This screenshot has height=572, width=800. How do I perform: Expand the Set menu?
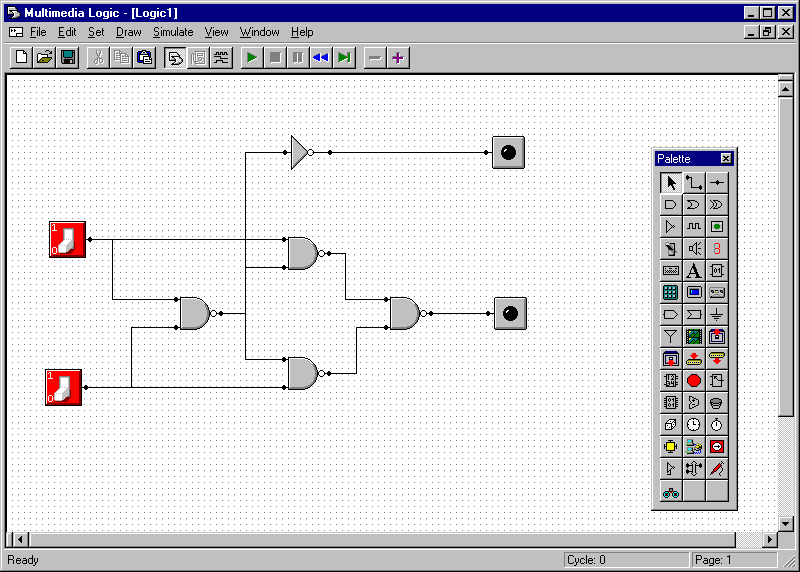(96, 32)
